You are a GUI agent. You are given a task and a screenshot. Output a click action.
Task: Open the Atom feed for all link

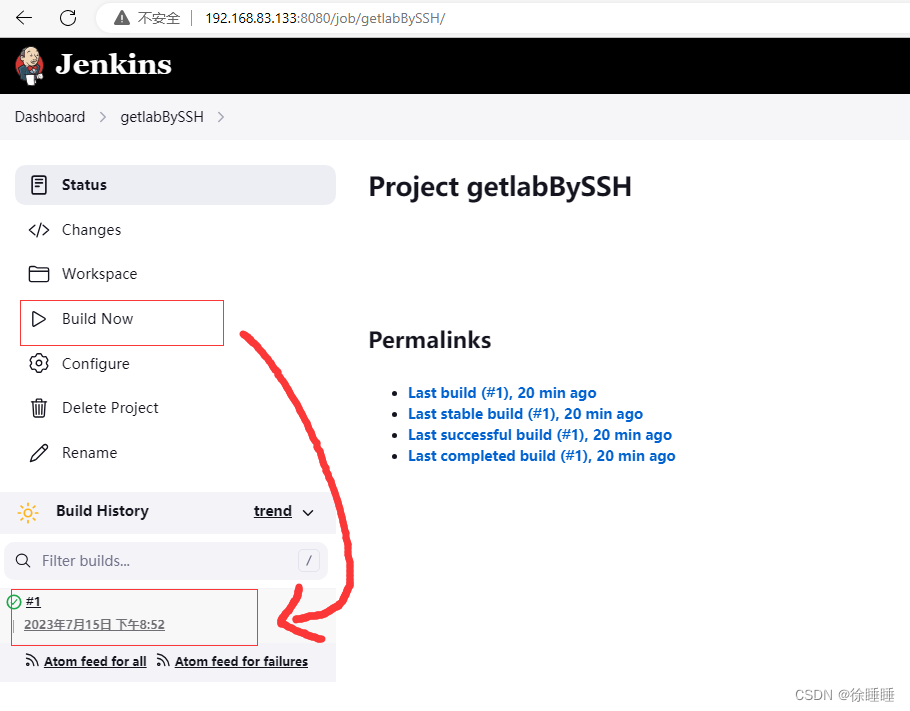click(x=95, y=661)
